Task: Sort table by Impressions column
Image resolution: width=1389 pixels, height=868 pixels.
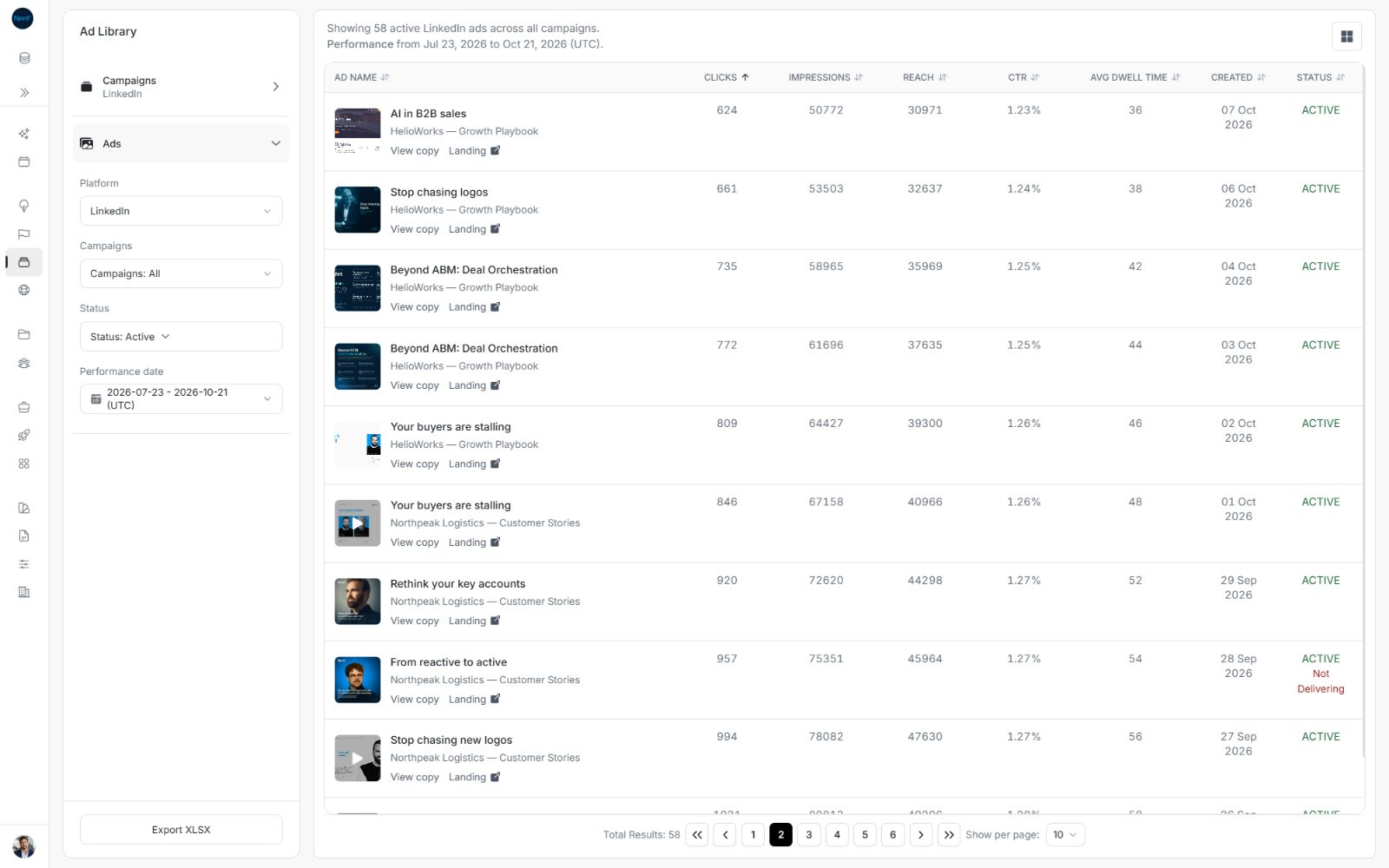Action: point(825,77)
